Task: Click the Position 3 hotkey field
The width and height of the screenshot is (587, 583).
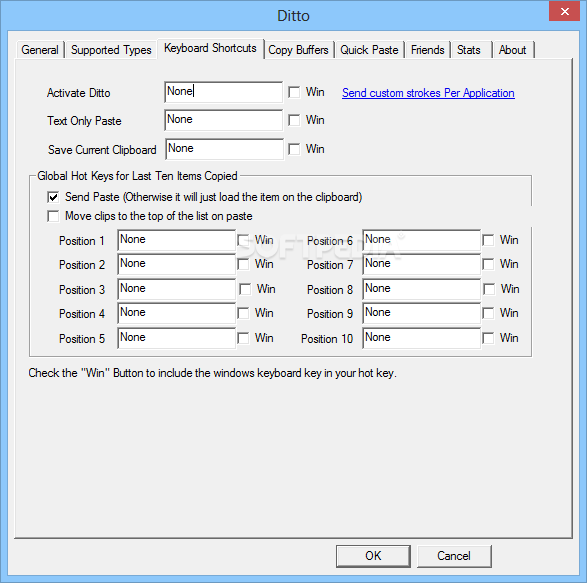Action: [x=176, y=289]
